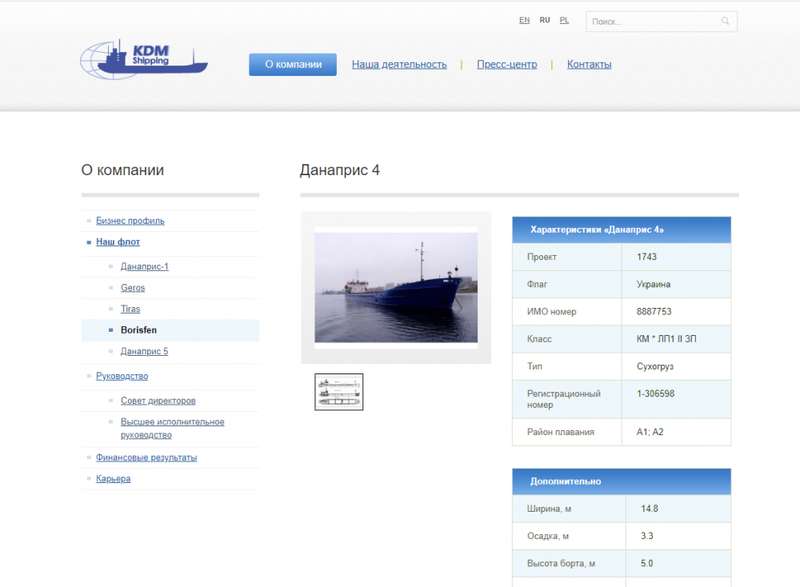Go to Пресс-центр section
Viewport: 800px width, 587px height.
click(x=506, y=65)
